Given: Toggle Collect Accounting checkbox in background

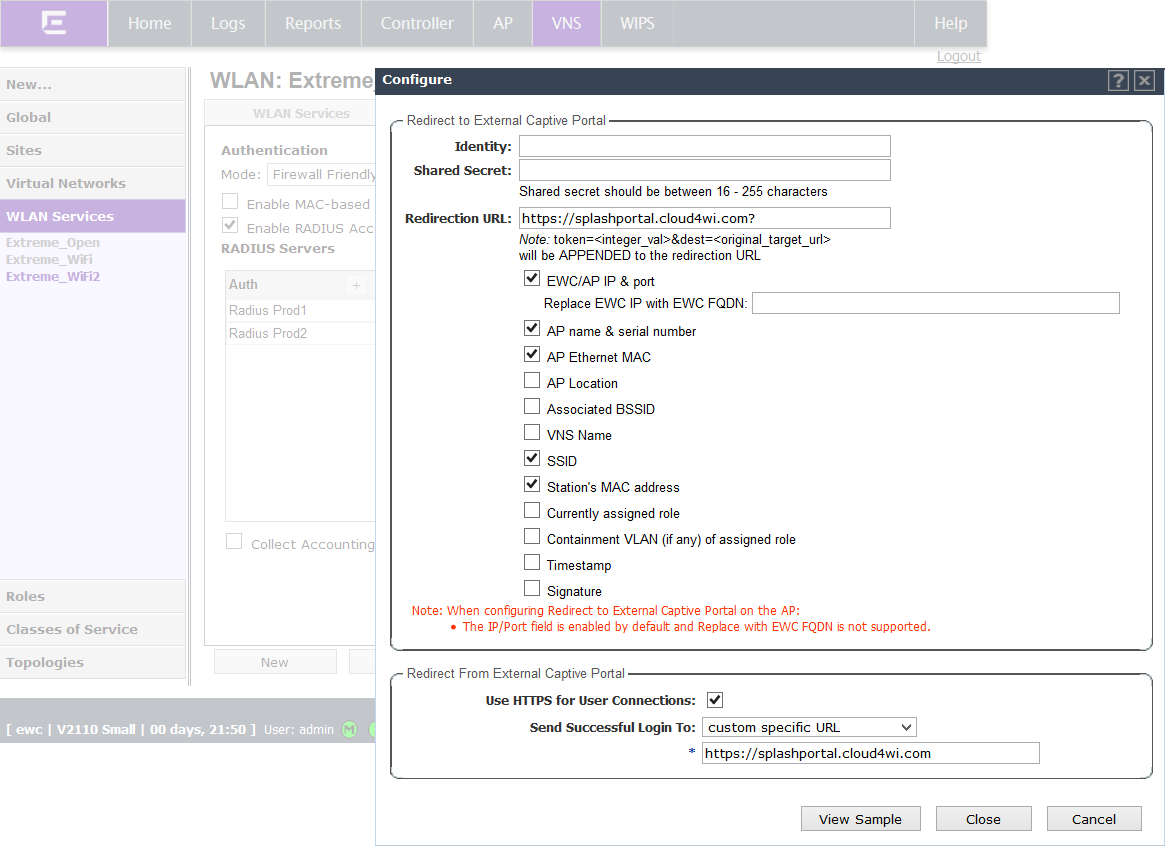Looking at the screenshot, I should [x=234, y=541].
